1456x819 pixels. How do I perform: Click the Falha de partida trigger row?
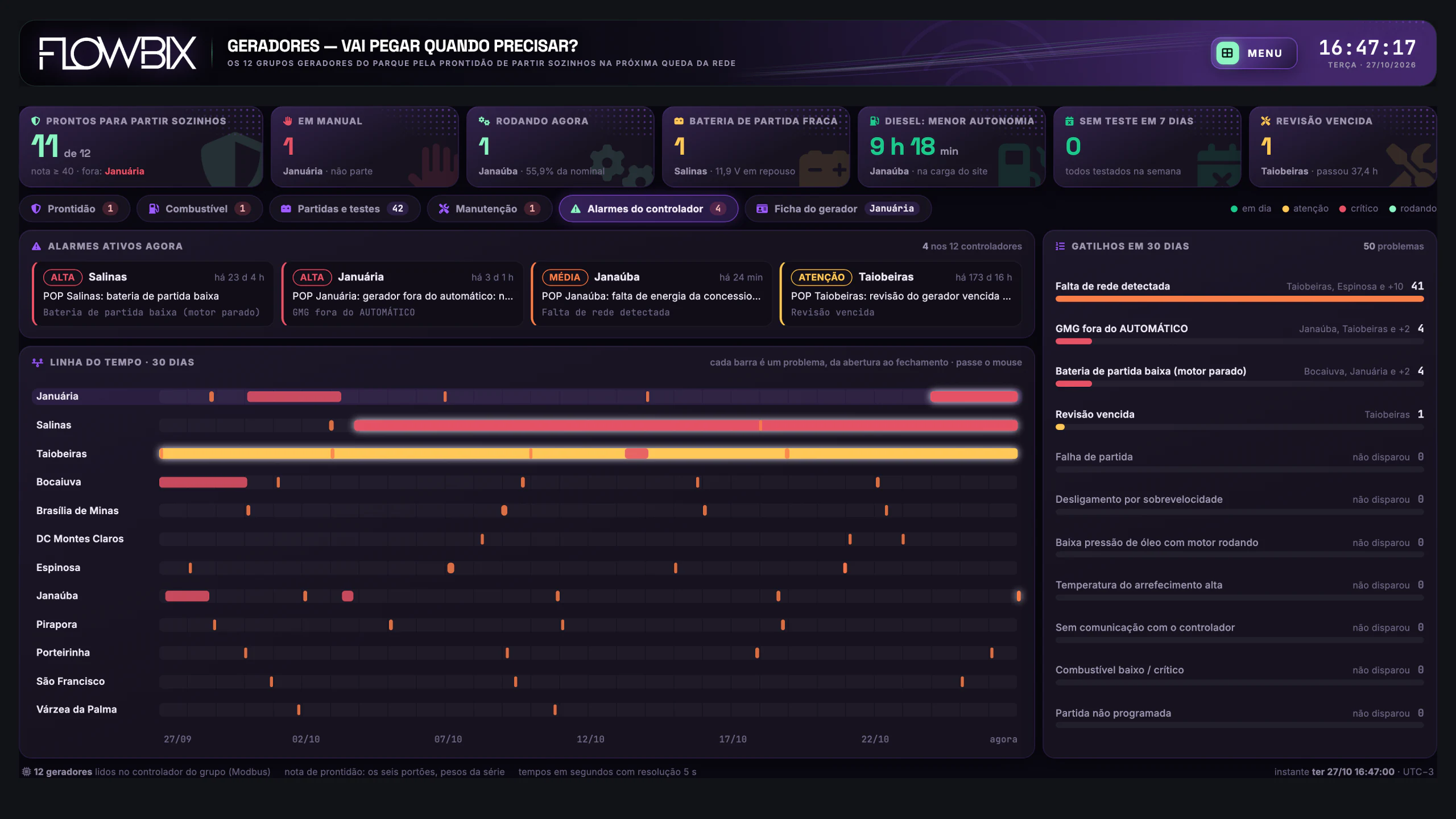pyautogui.click(x=1239, y=462)
